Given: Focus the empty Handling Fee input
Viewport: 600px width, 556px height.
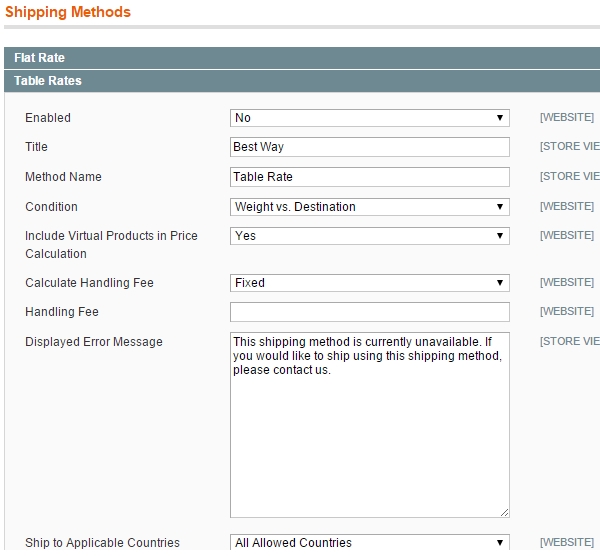Looking at the screenshot, I should (370, 312).
